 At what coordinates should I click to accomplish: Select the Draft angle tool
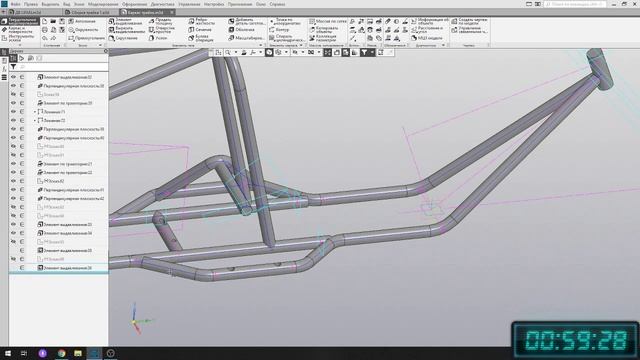click(x=158, y=38)
